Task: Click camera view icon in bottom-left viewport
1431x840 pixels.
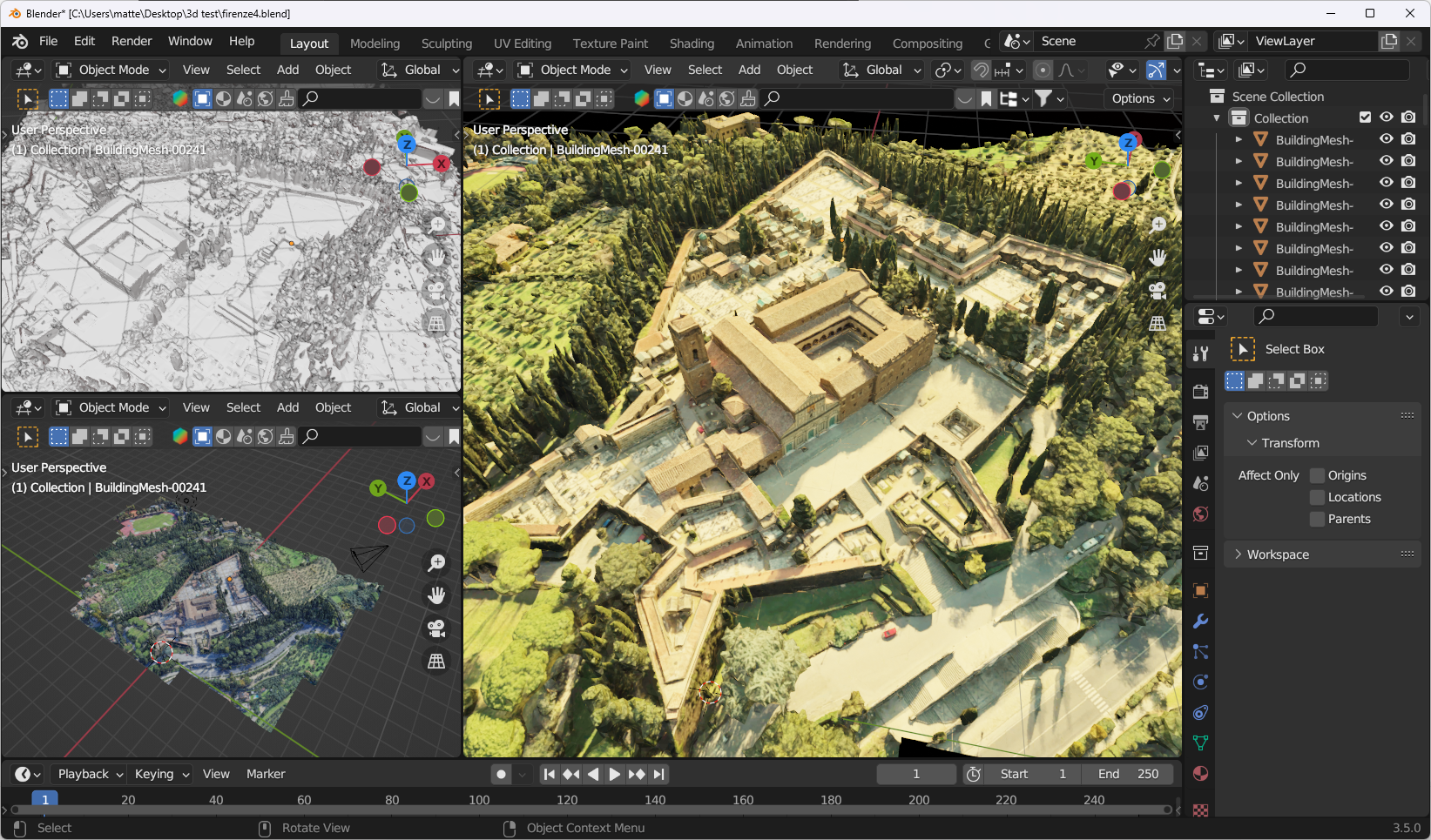Action: [436, 628]
